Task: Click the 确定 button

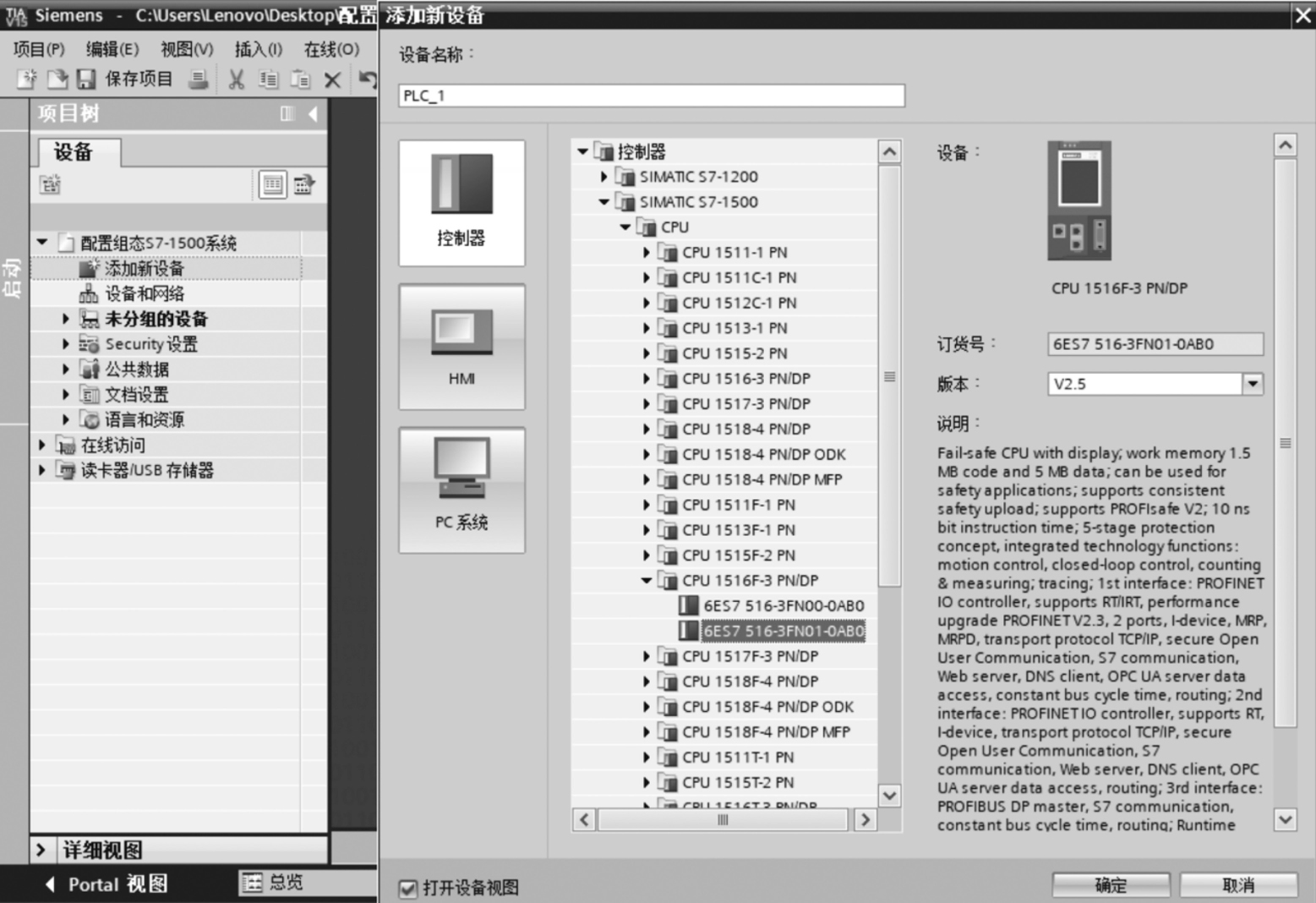Action: tap(1111, 884)
